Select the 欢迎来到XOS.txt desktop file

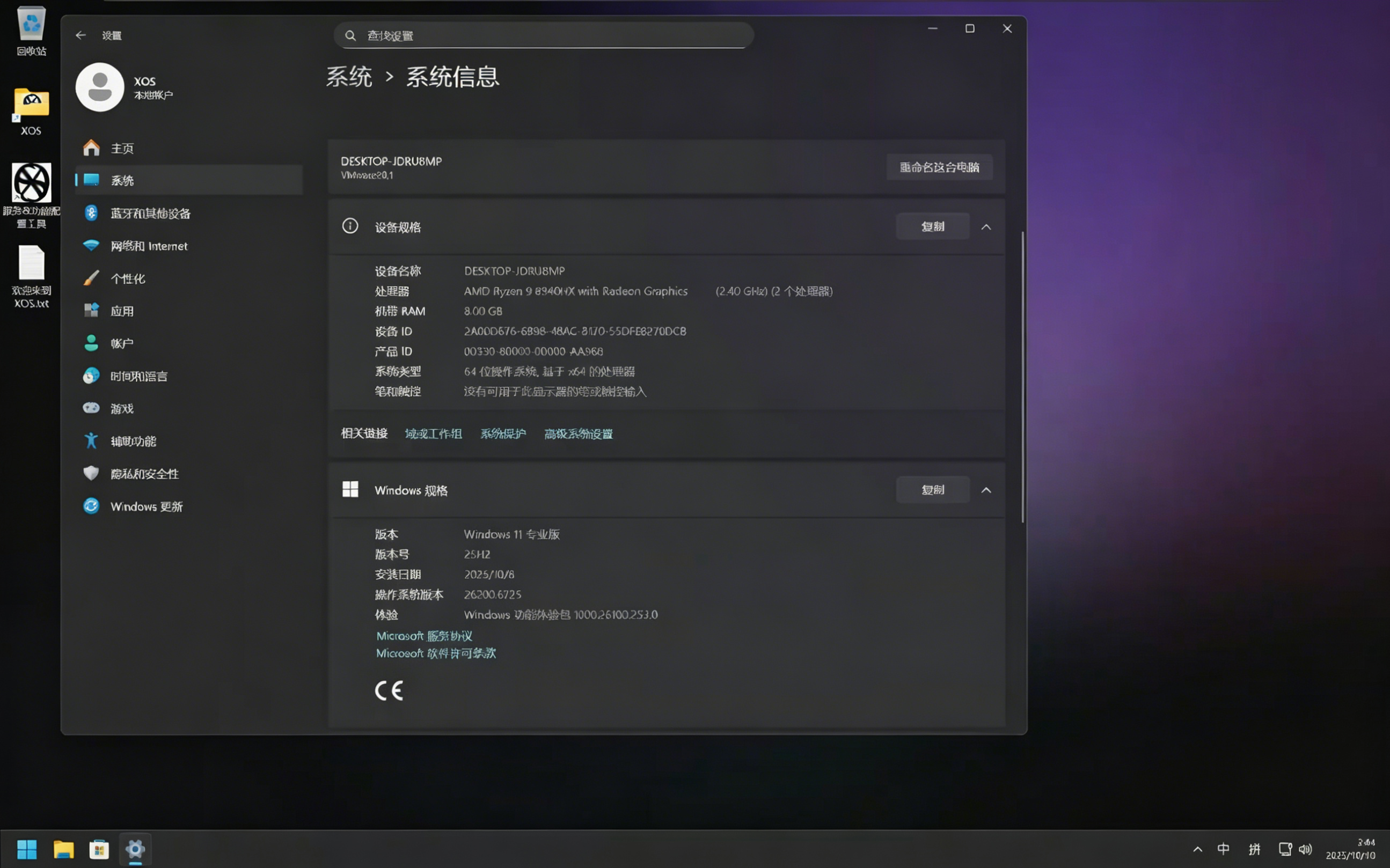(x=32, y=277)
